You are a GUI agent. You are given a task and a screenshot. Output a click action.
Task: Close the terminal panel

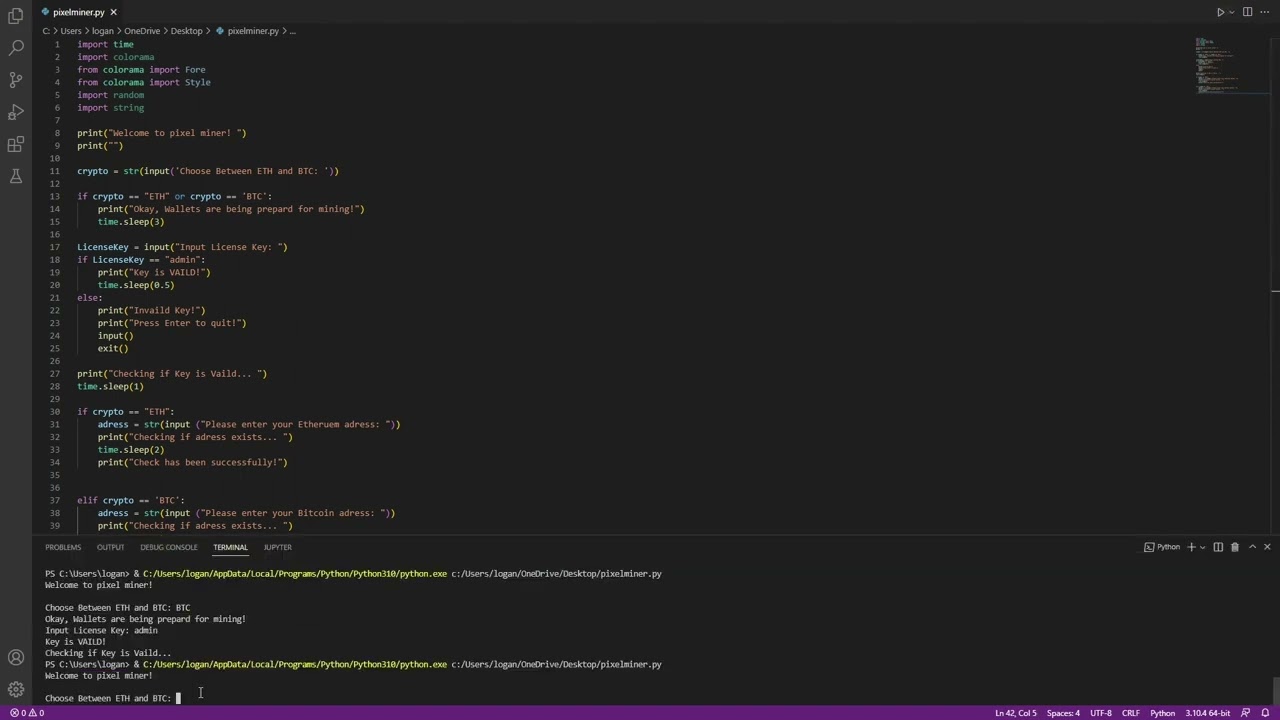(1267, 547)
